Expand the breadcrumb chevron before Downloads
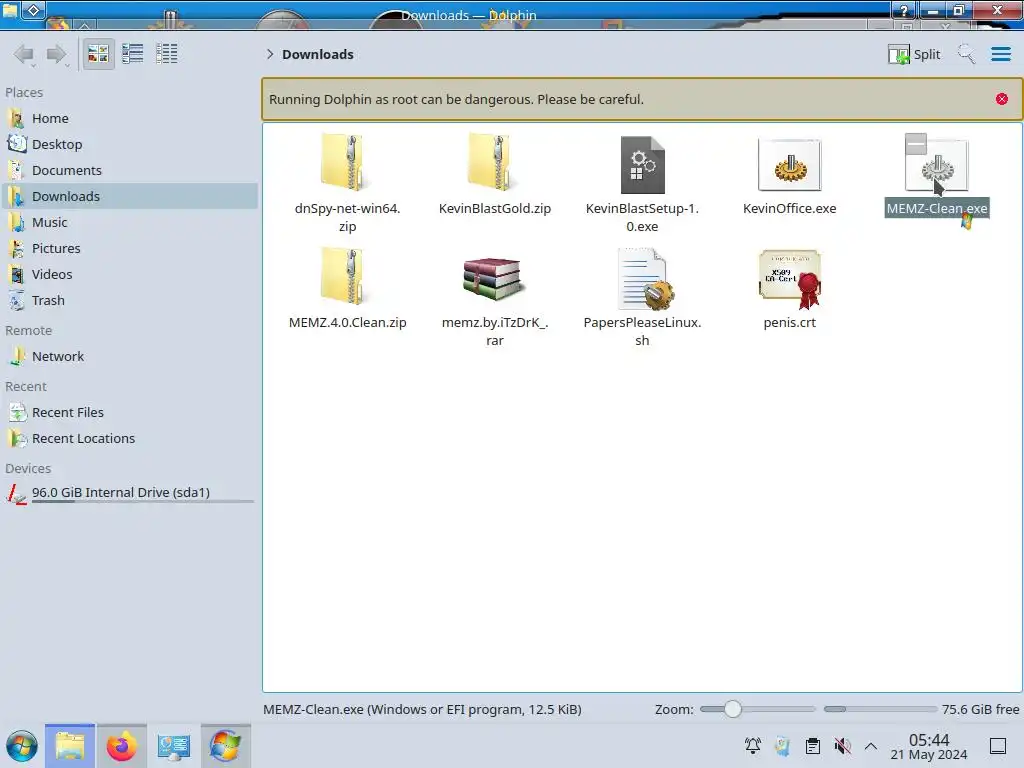Screen dimensions: 1024x768 270,54
